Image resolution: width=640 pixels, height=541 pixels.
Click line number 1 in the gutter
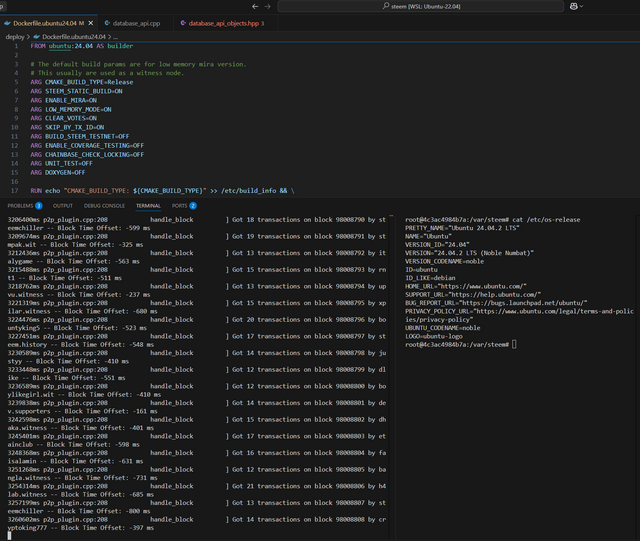click(x=16, y=46)
